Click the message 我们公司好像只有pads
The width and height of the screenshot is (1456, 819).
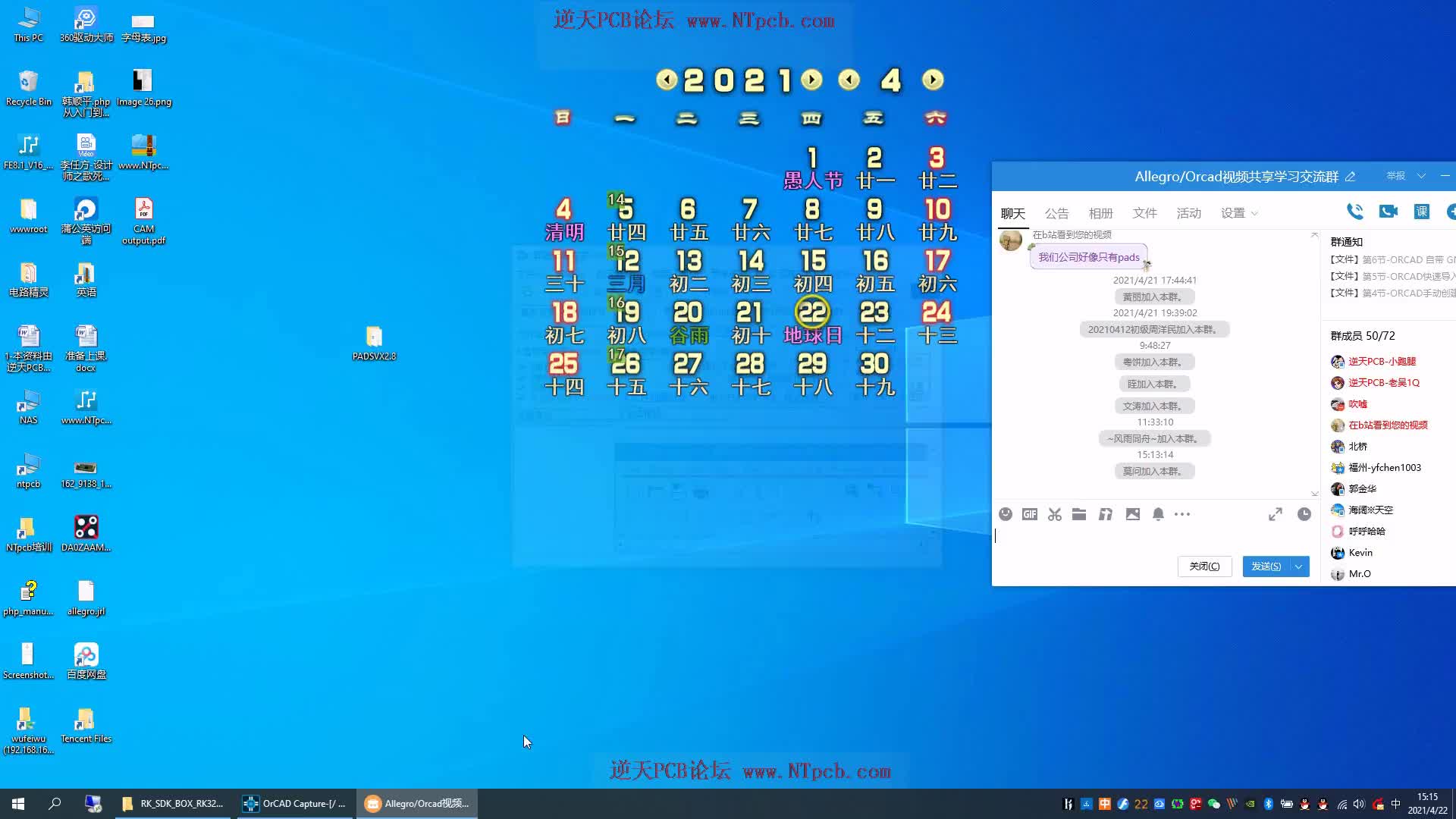pyautogui.click(x=1088, y=257)
